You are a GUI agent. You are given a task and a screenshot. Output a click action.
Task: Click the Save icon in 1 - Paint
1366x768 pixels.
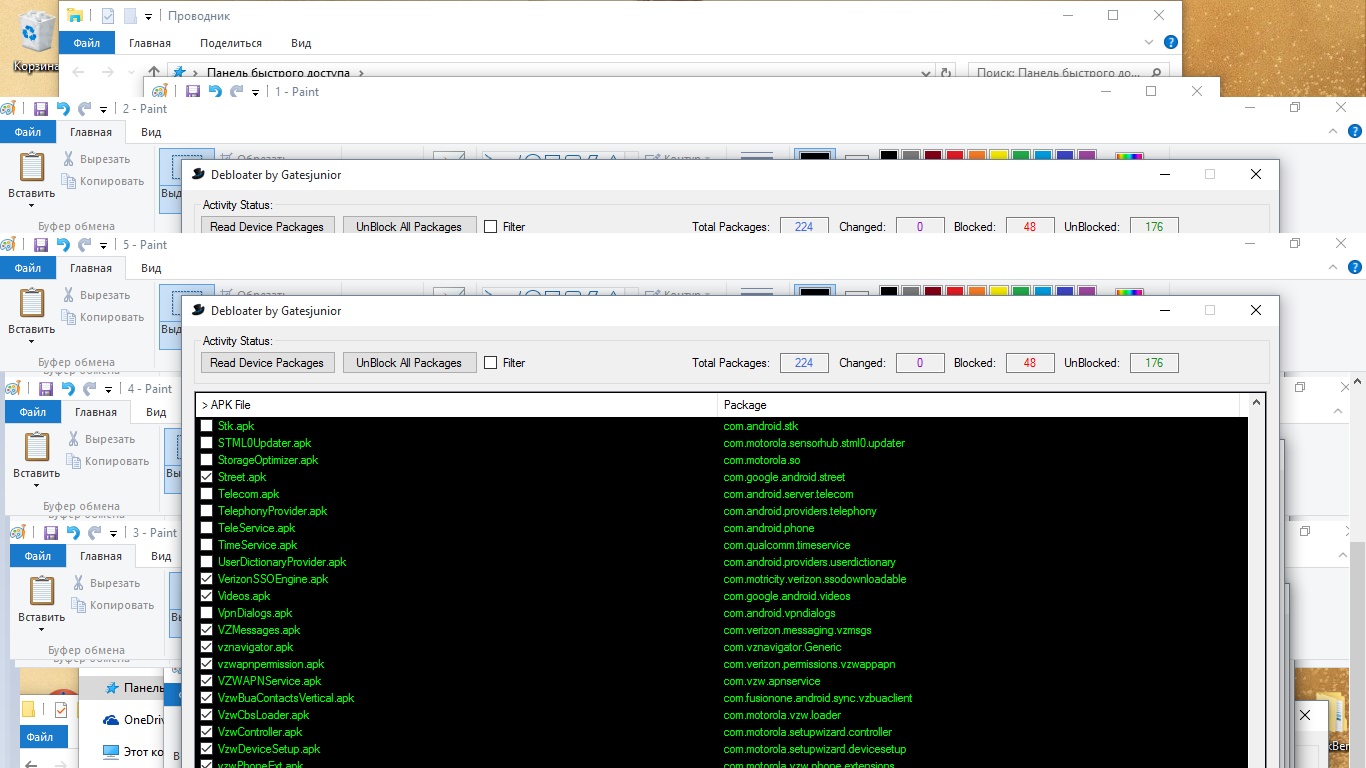click(192, 91)
